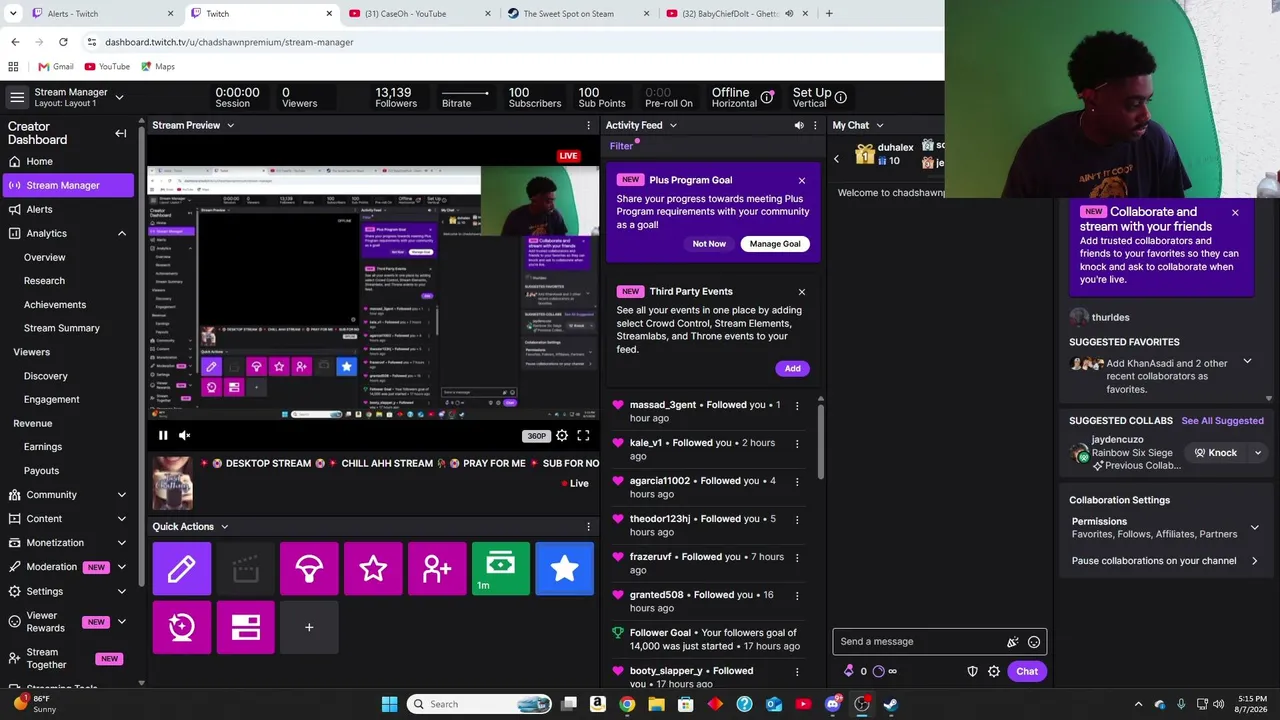Expand the Suggested Favorites entry chevron
Image resolution: width=1280 pixels, height=720 pixels.
(x=1247, y=361)
